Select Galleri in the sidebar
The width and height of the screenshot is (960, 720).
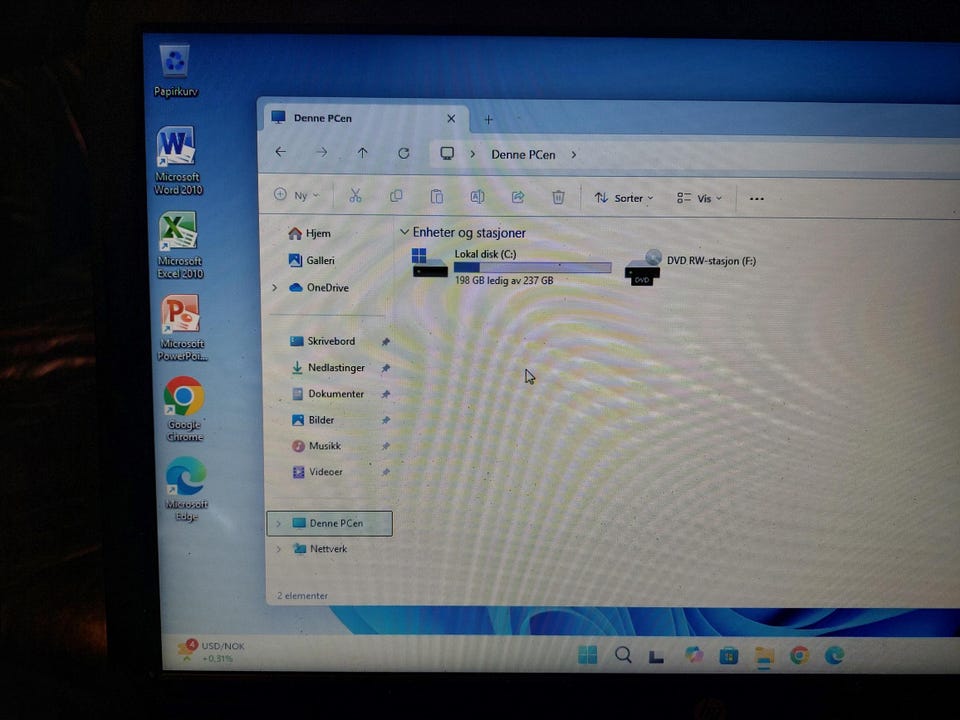coord(312,260)
